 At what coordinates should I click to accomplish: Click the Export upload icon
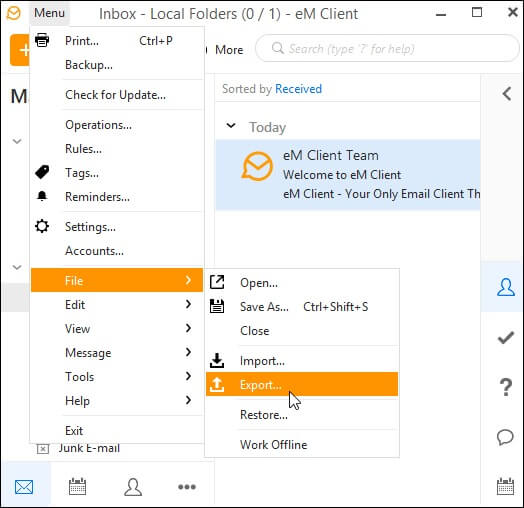point(217,384)
